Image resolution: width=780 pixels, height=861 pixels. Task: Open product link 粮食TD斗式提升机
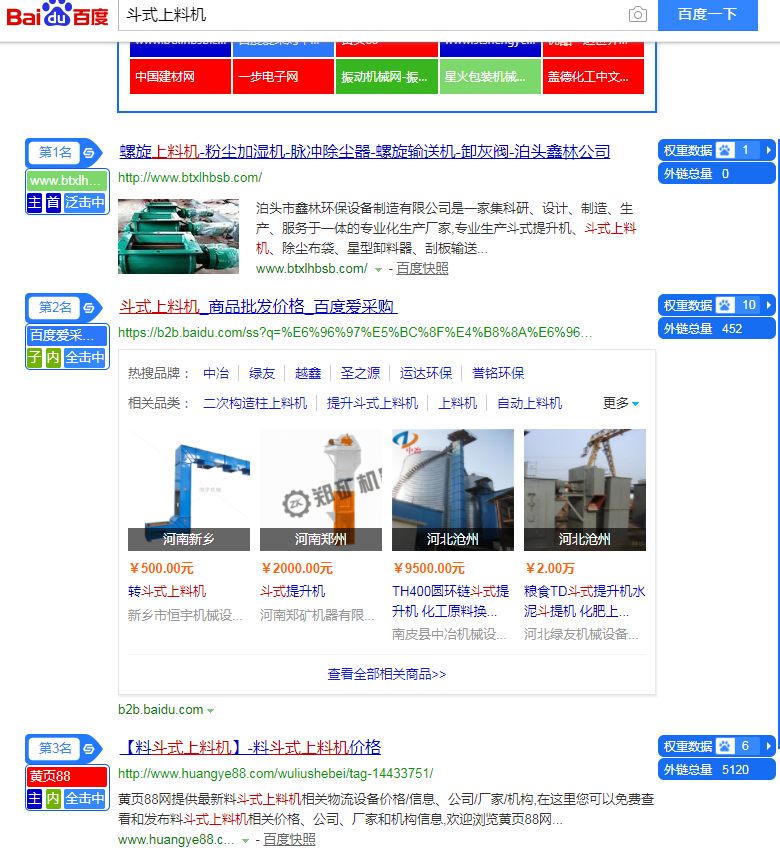click(x=584, y=601)
